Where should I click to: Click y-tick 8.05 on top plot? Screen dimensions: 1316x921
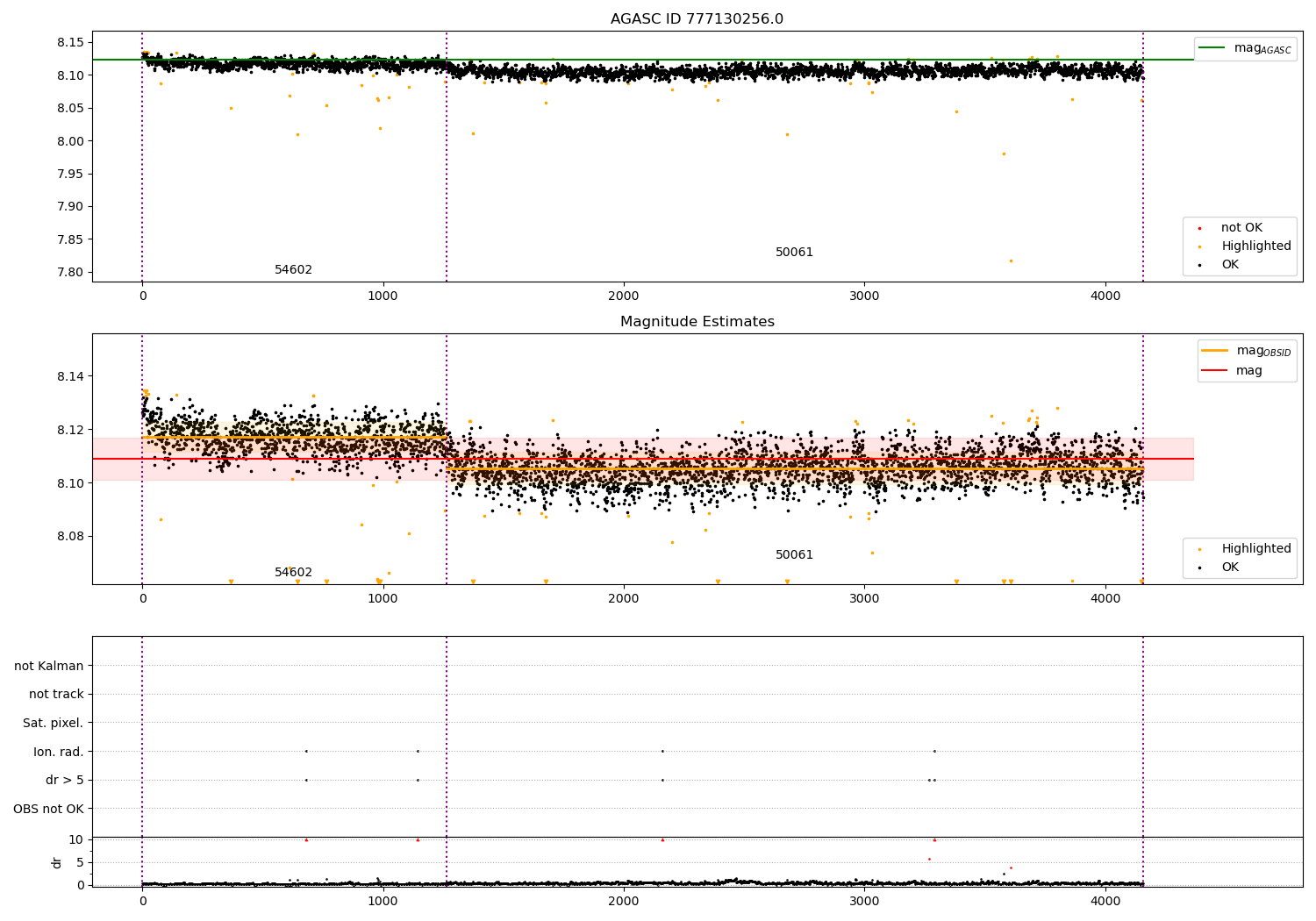(x=69, y=109)
